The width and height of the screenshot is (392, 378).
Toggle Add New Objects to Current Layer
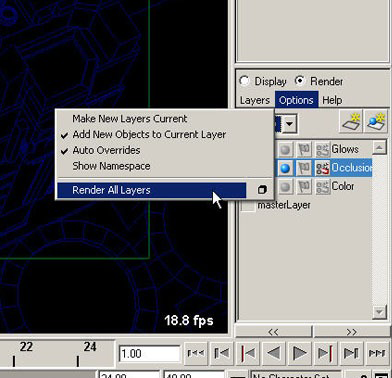click(149, 134)
